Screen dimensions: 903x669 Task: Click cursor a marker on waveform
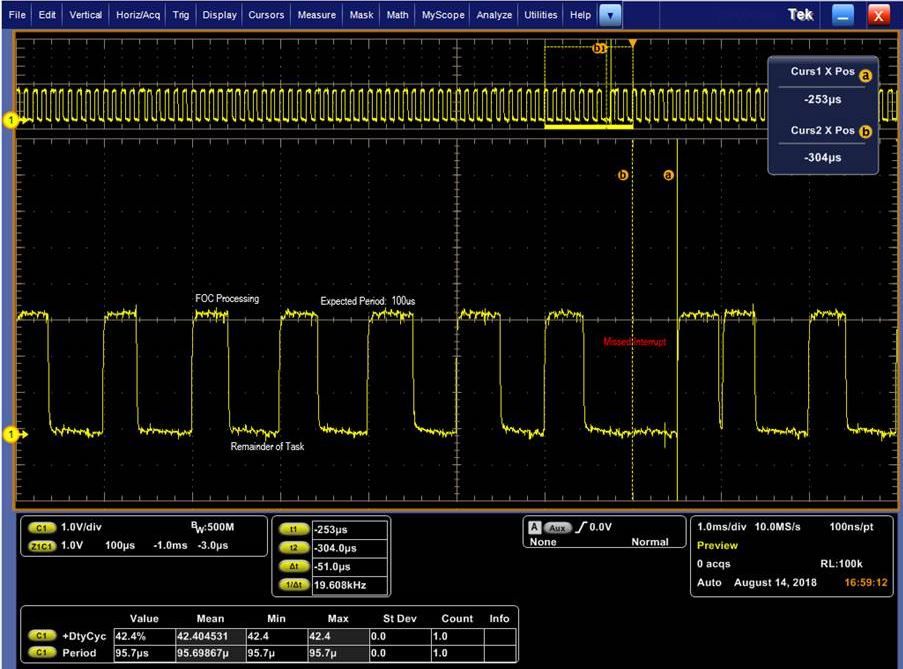pos(668,175)
